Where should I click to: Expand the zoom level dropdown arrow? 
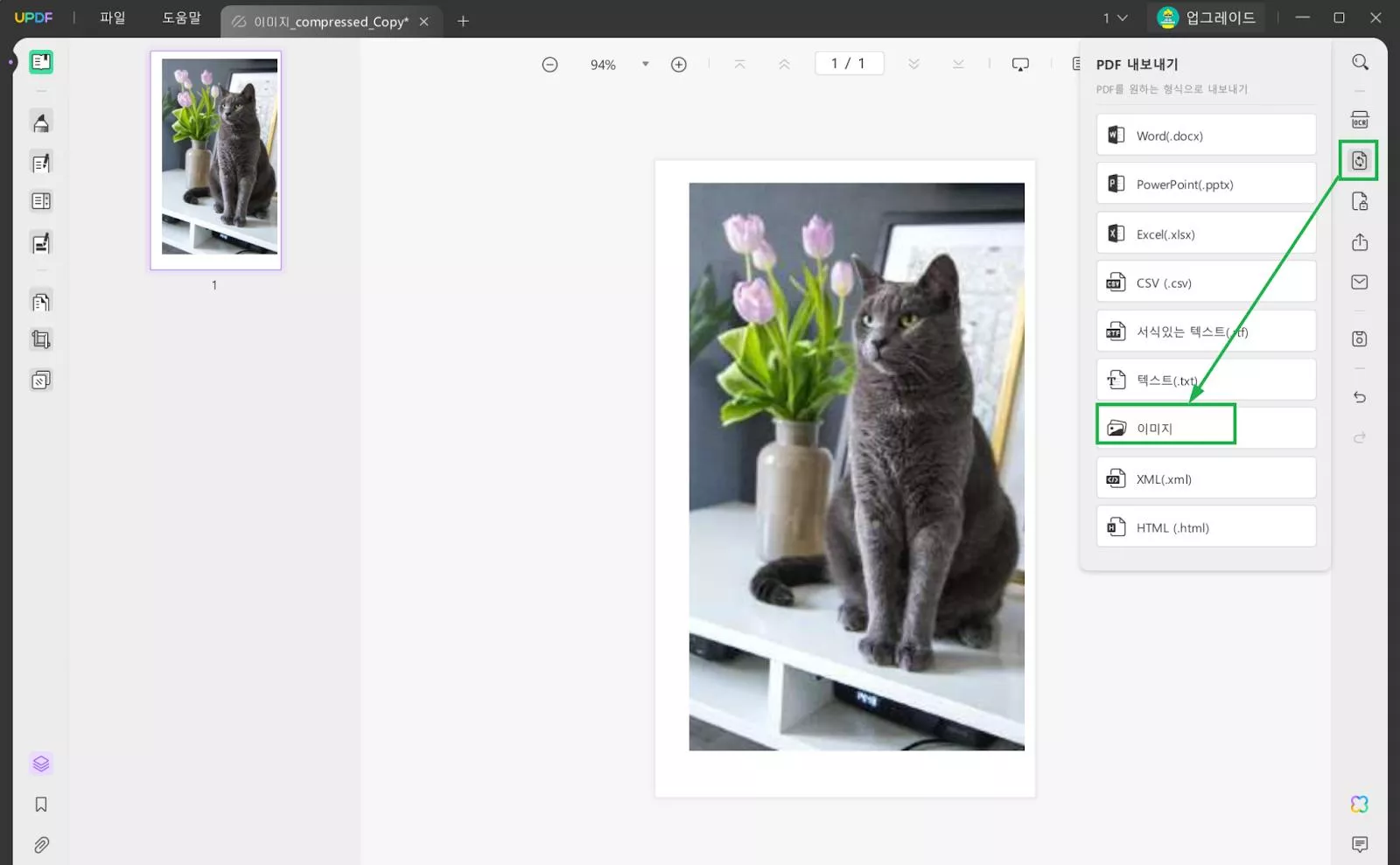(646, 64)
